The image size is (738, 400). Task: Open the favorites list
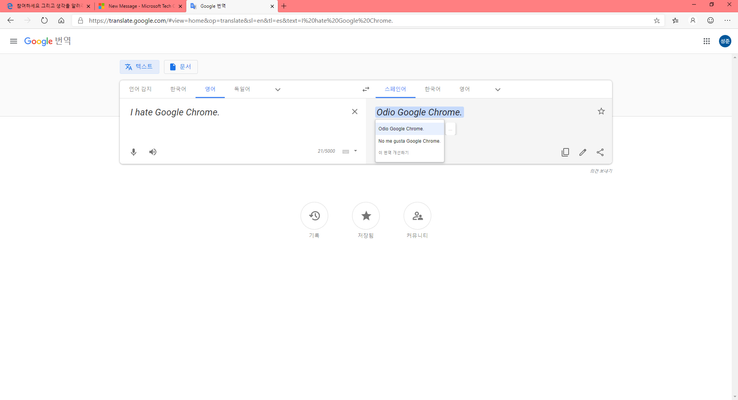coord(675,21)
